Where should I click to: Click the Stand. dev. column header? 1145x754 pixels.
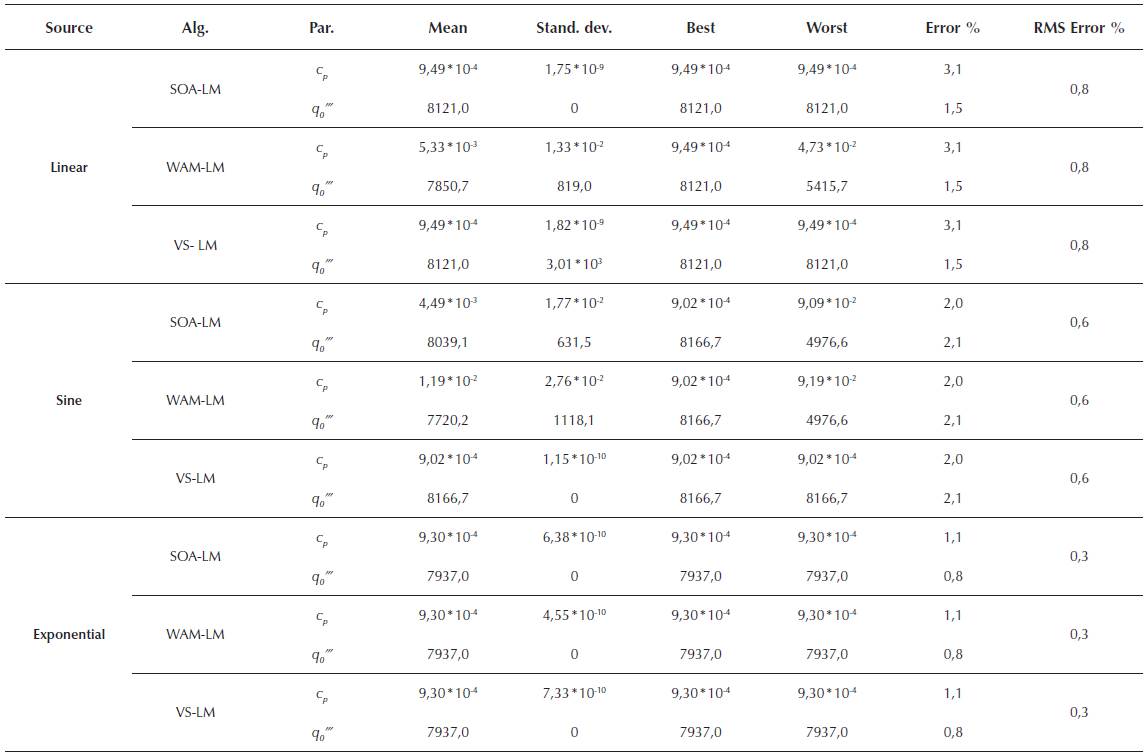tap(574, 28)
